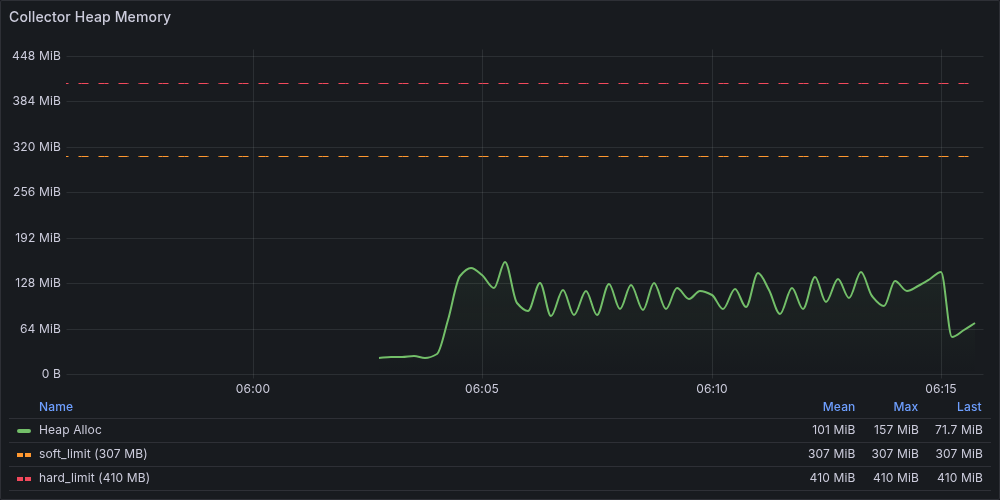The height and width of the screenshot is (500, 1000).
Task: Click the 448 MiB y-axis label
Action: coord(37,55)
